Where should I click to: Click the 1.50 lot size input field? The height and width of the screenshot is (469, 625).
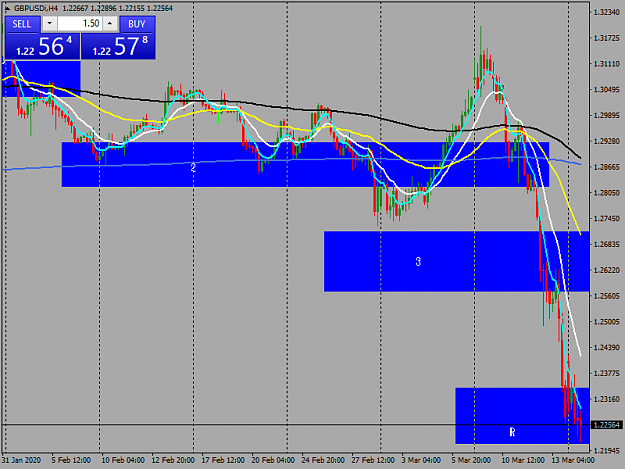click(80, 24)
